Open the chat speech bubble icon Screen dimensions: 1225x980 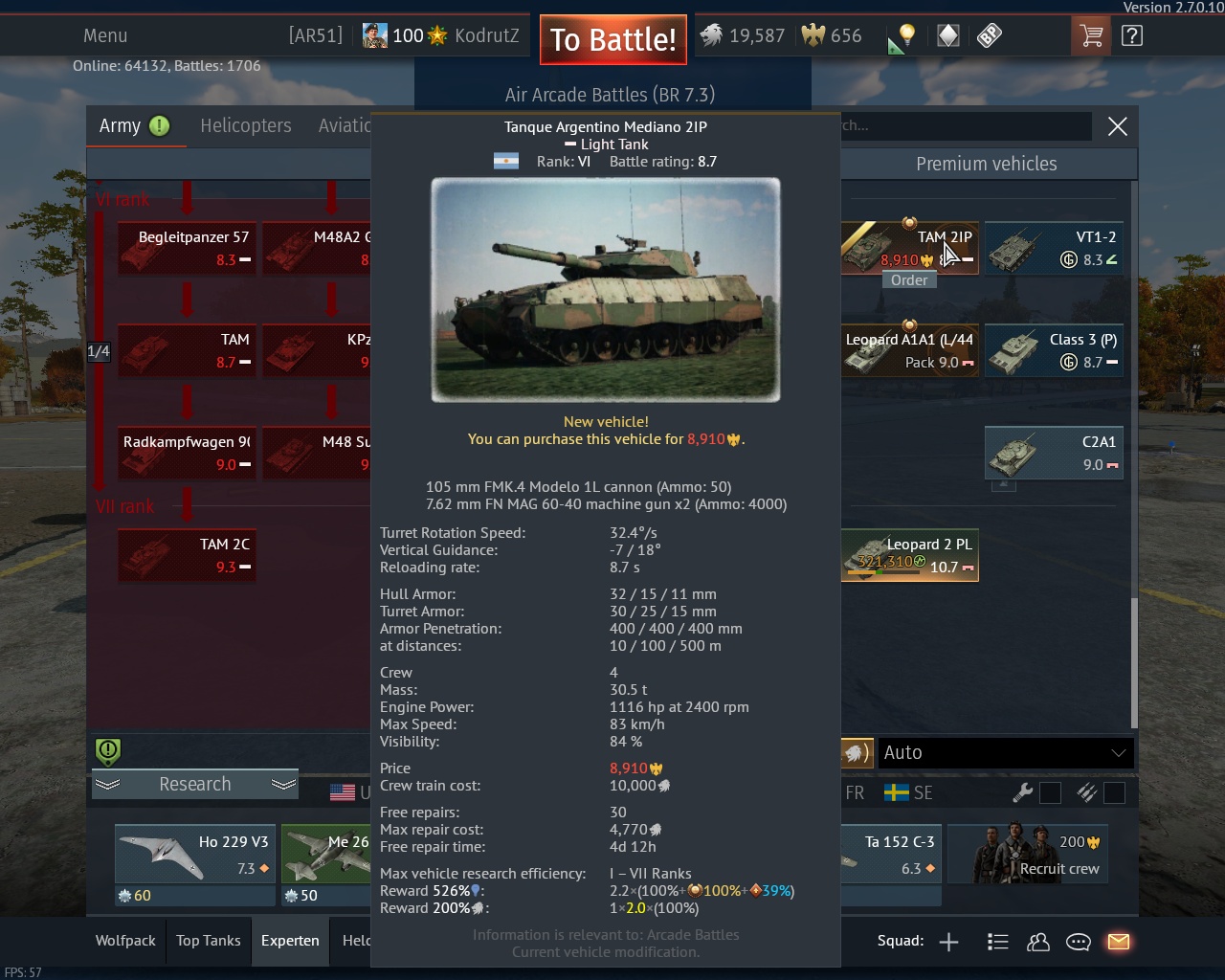click(x=1078, y=942)
